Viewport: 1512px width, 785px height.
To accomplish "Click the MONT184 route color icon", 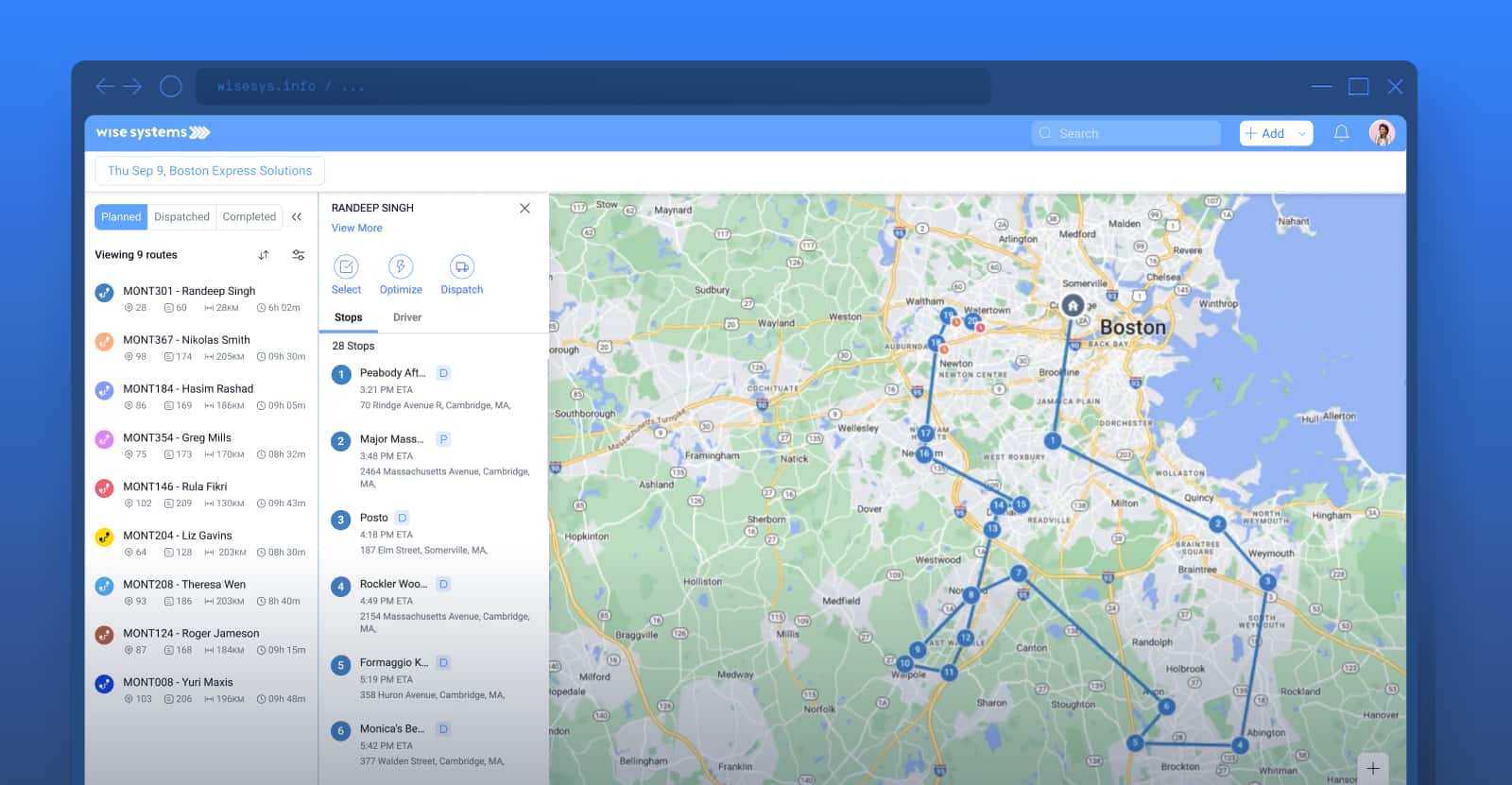I will [x=105, y=390].
